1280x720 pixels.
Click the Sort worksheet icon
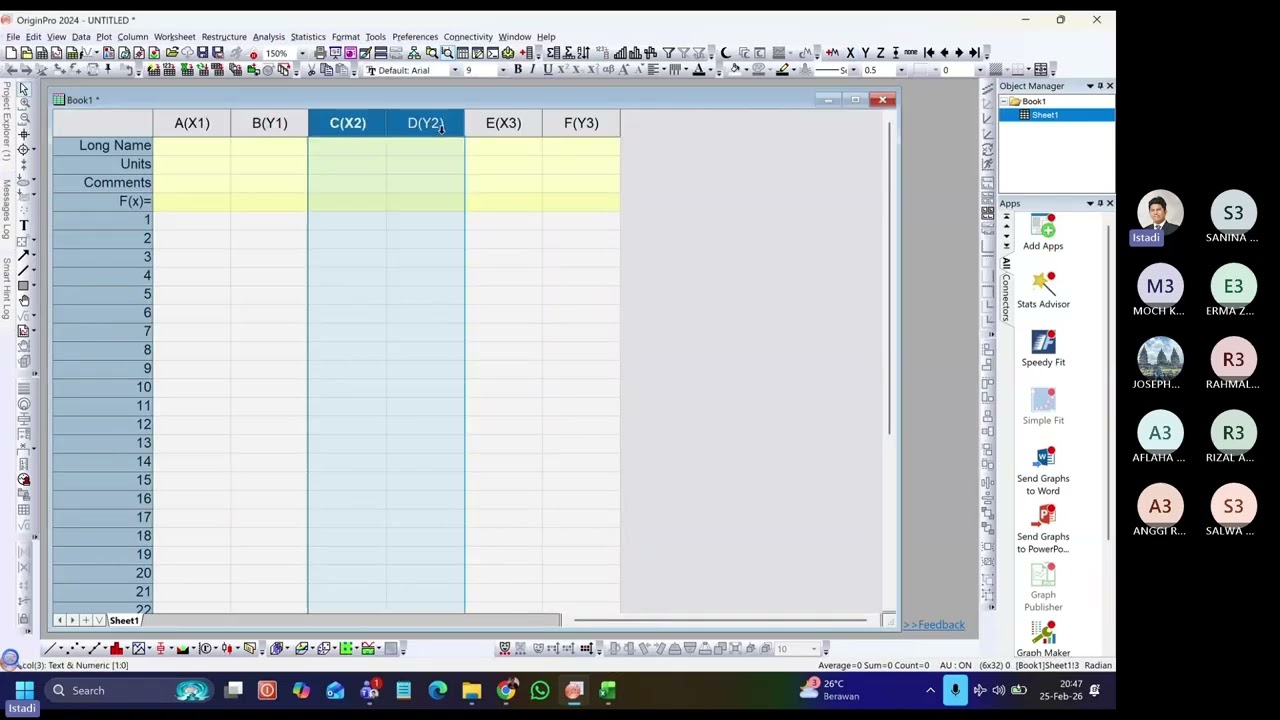pos(583,52)
